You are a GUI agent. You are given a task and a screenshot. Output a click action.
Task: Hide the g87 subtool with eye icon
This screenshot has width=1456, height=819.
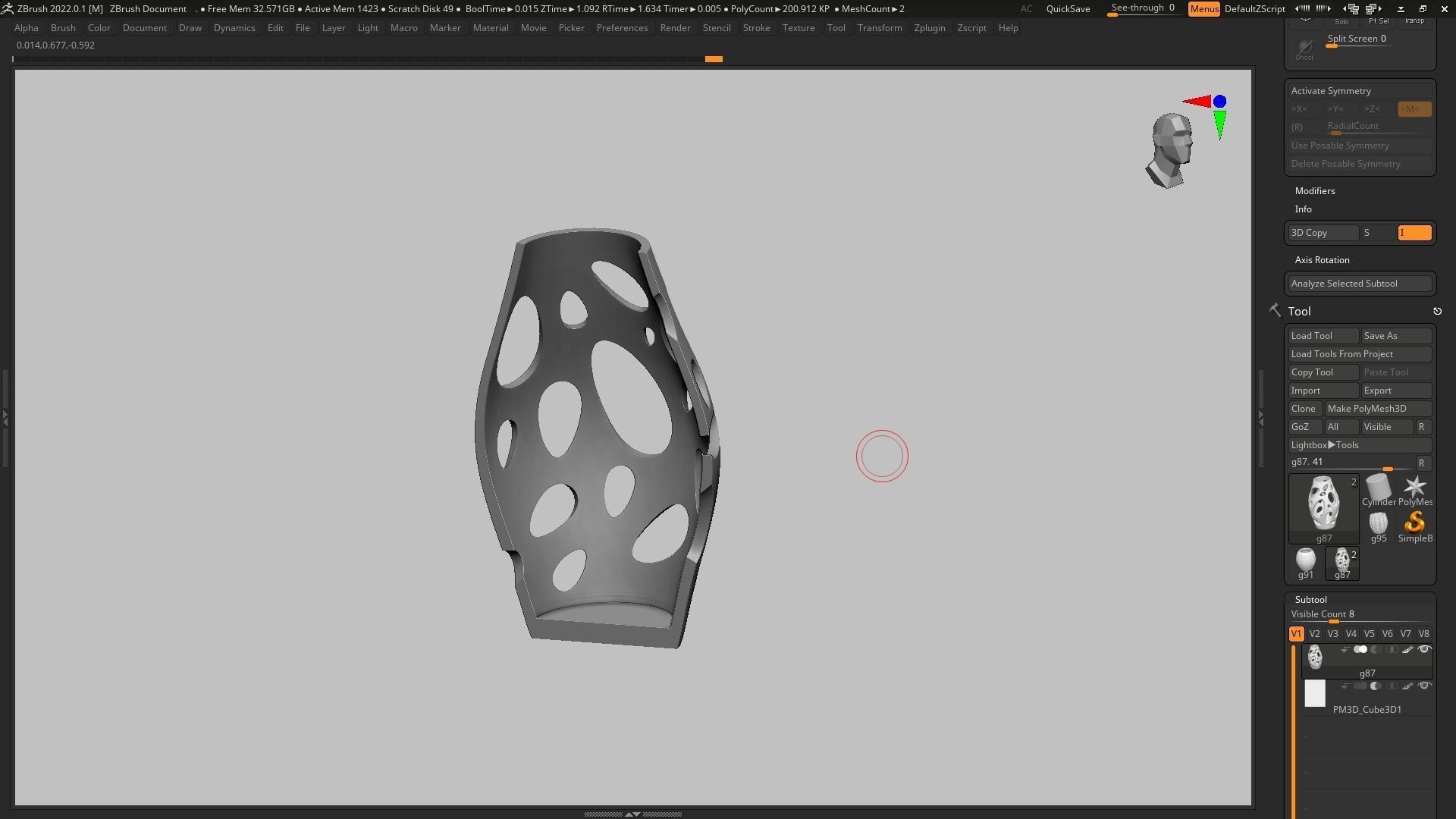coord(1424,649)
